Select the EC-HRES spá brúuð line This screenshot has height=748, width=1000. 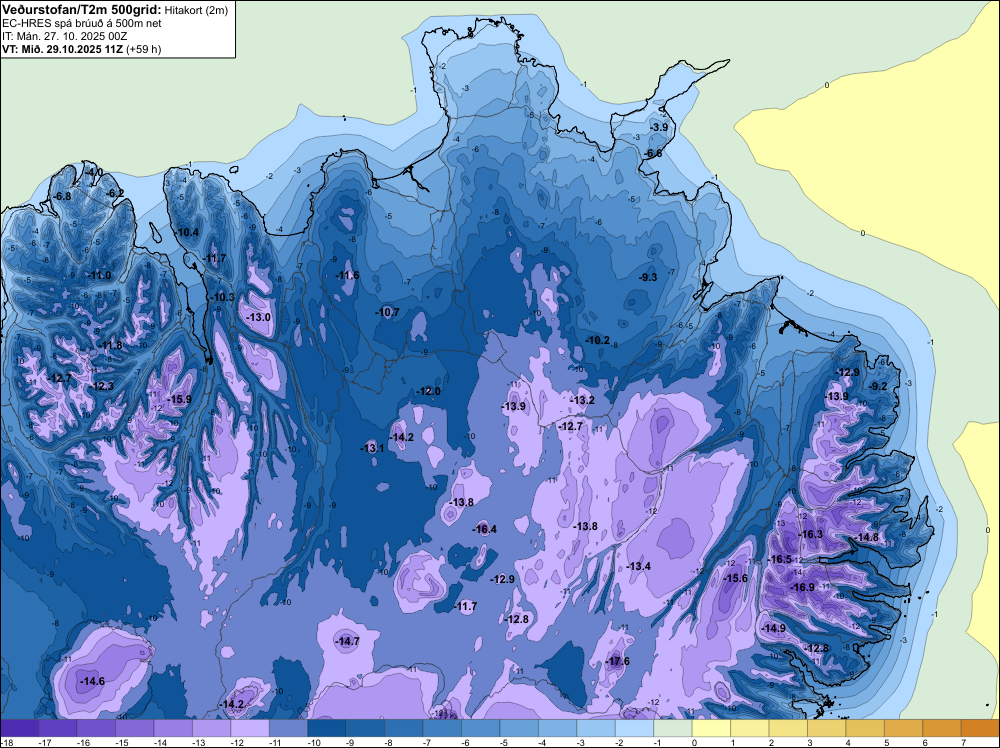82,23
